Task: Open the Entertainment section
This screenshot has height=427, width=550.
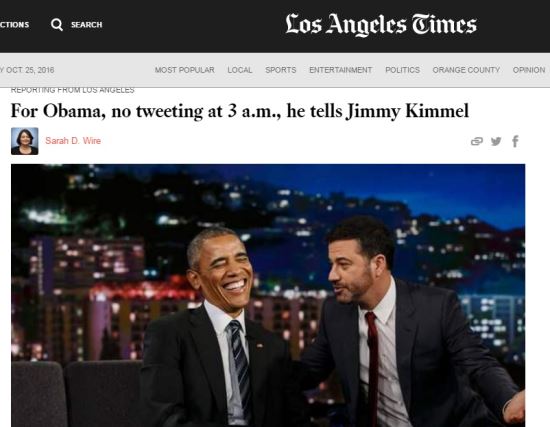Action: [341, 70]
